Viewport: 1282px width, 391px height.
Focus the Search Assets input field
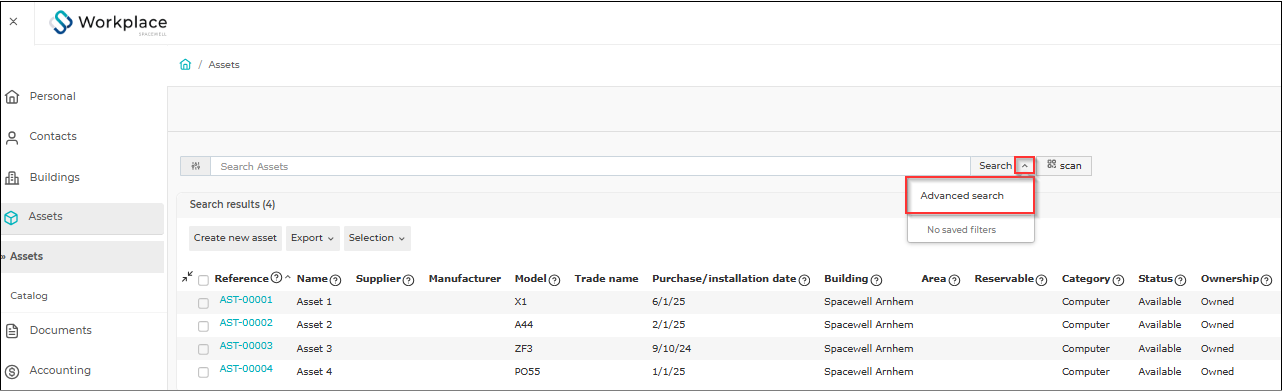(x=590, y=166)
